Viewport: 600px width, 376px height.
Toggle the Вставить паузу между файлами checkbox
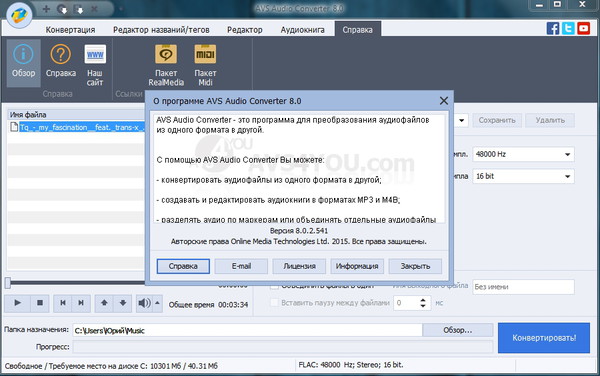tap(274, 303)
